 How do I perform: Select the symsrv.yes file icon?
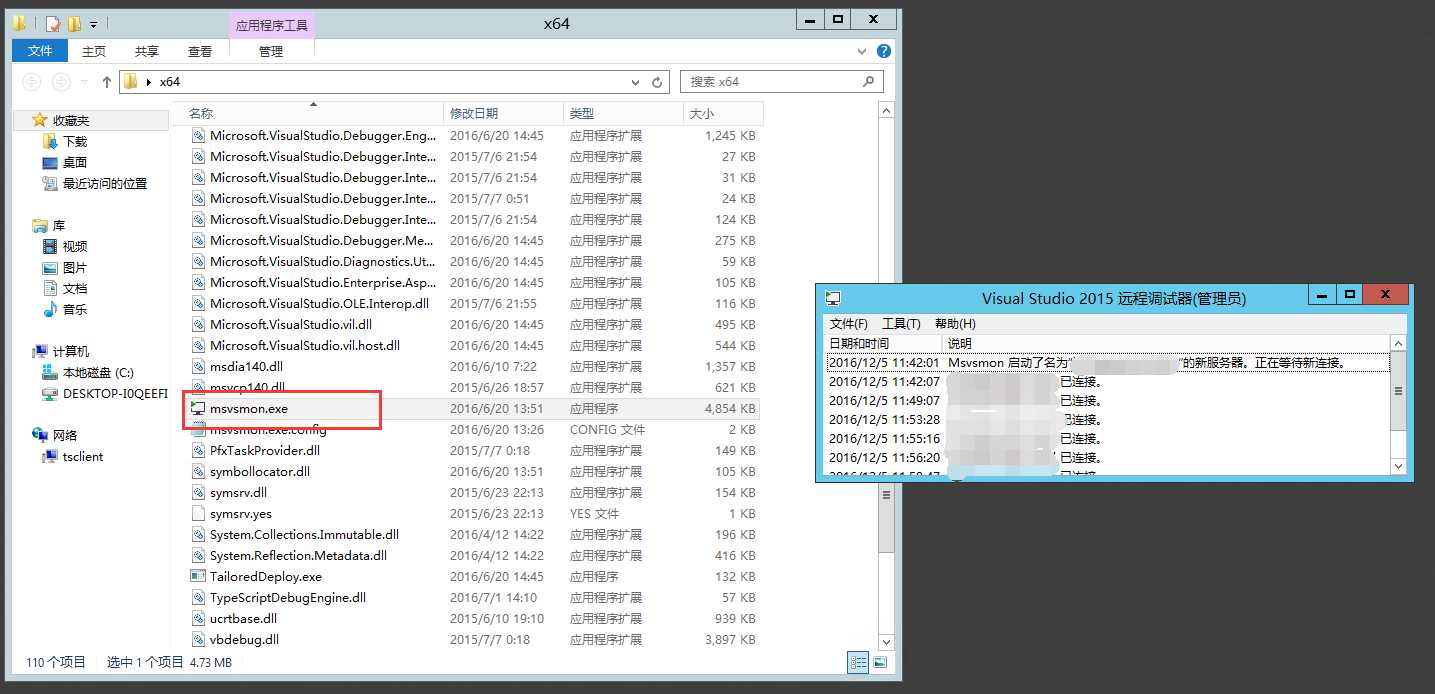point(198,513)
